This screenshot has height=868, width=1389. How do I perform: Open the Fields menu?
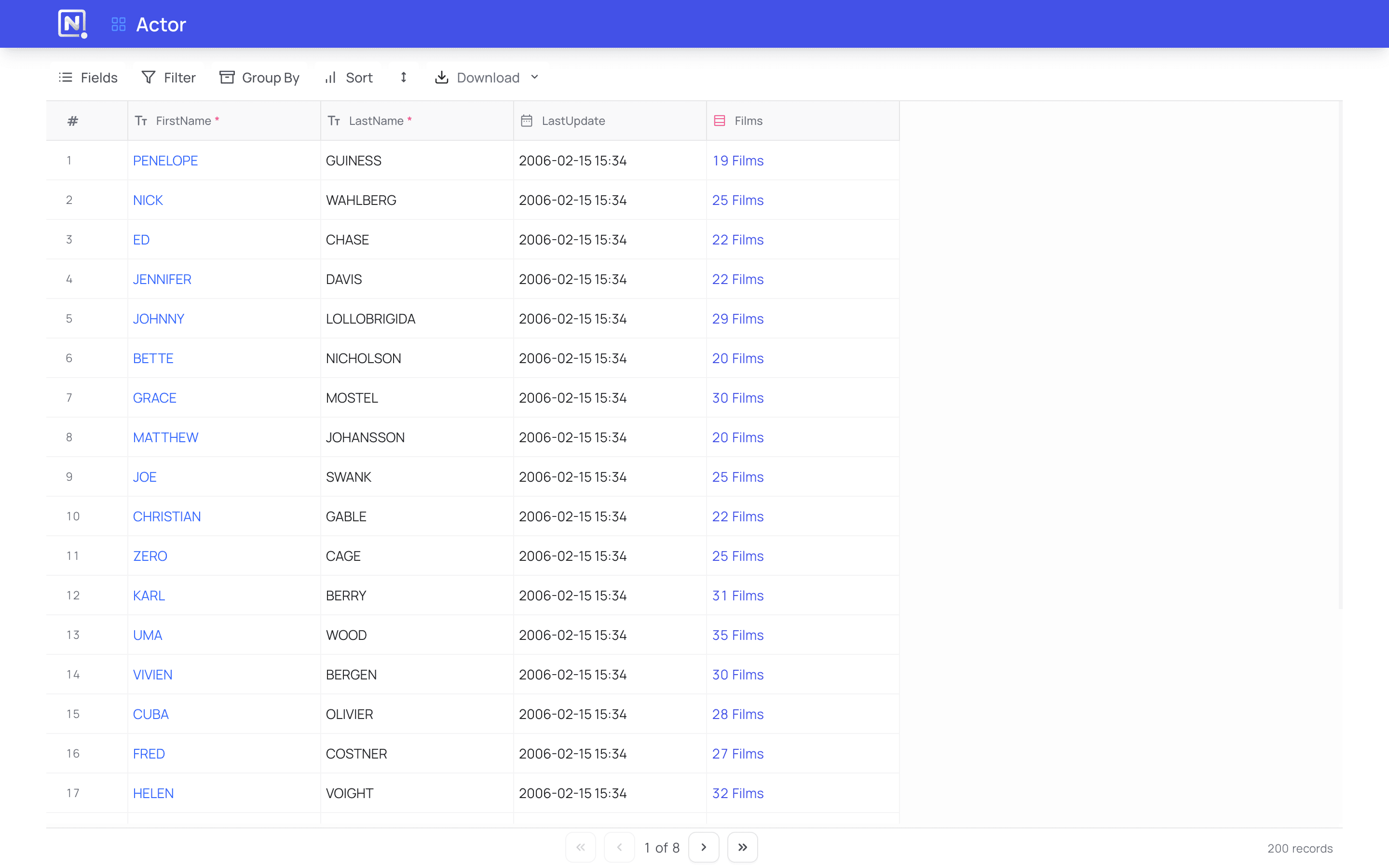point(88,78)
